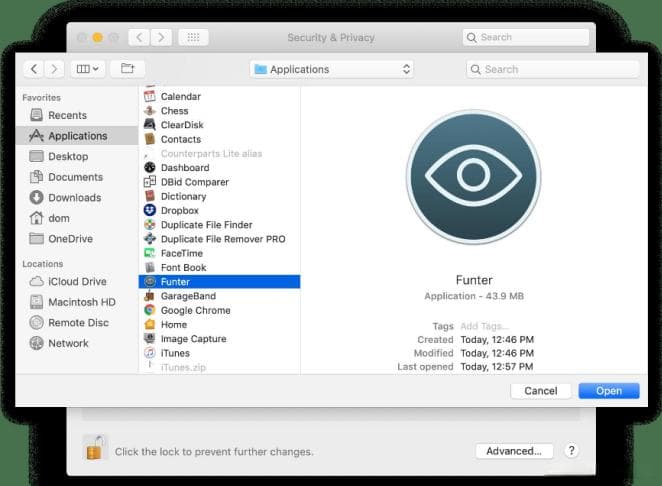Open the dom home folder
The width and height of the screenshot is (662, 486).
click(x=77, y=218)
